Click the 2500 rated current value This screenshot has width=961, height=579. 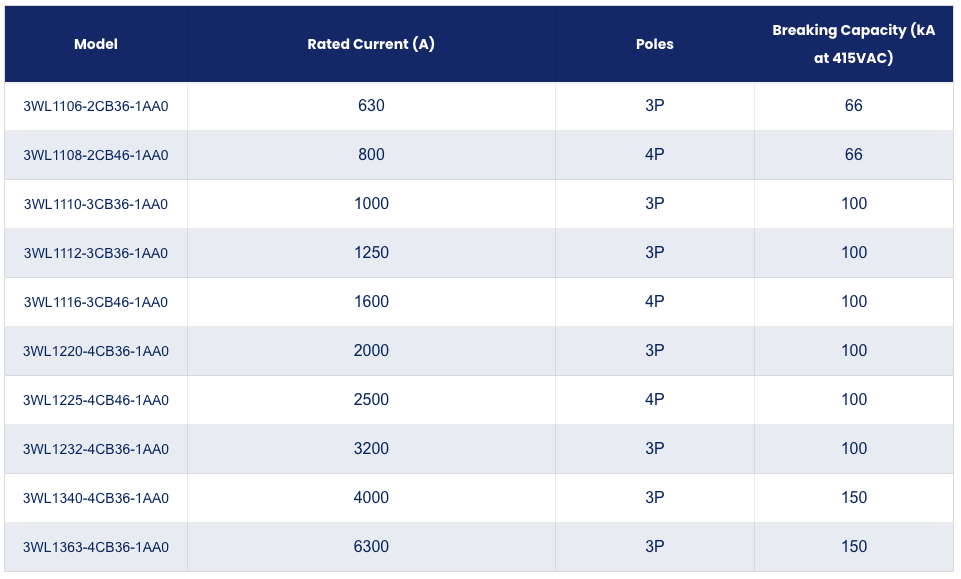point(371,399)
